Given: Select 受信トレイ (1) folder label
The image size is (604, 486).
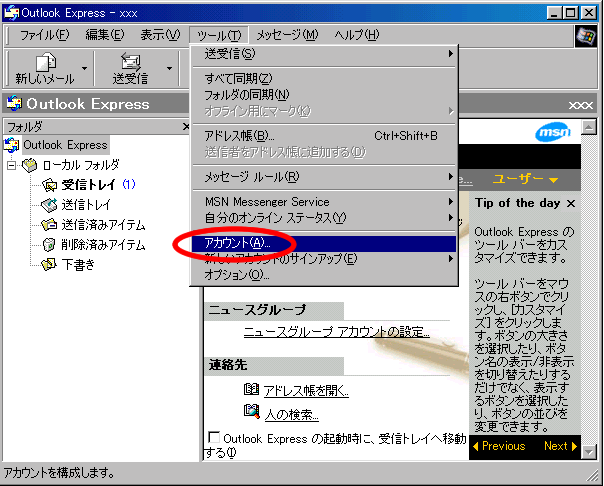Looking at the screenshot, I should coord(98,185).
